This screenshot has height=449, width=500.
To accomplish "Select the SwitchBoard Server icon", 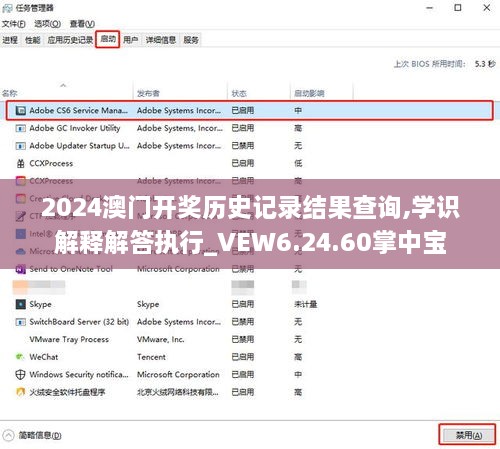I will 21,322.
